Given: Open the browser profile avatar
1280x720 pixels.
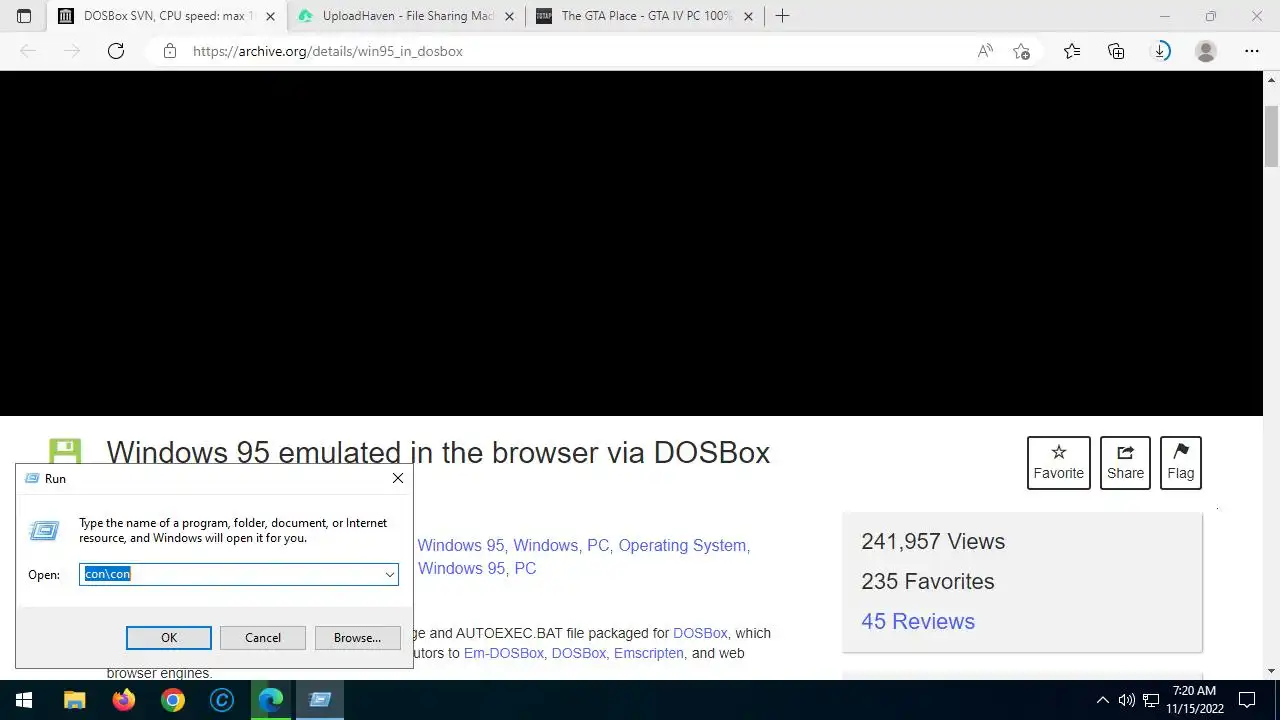Looking at the screenshot, I should pos(1206,51).
